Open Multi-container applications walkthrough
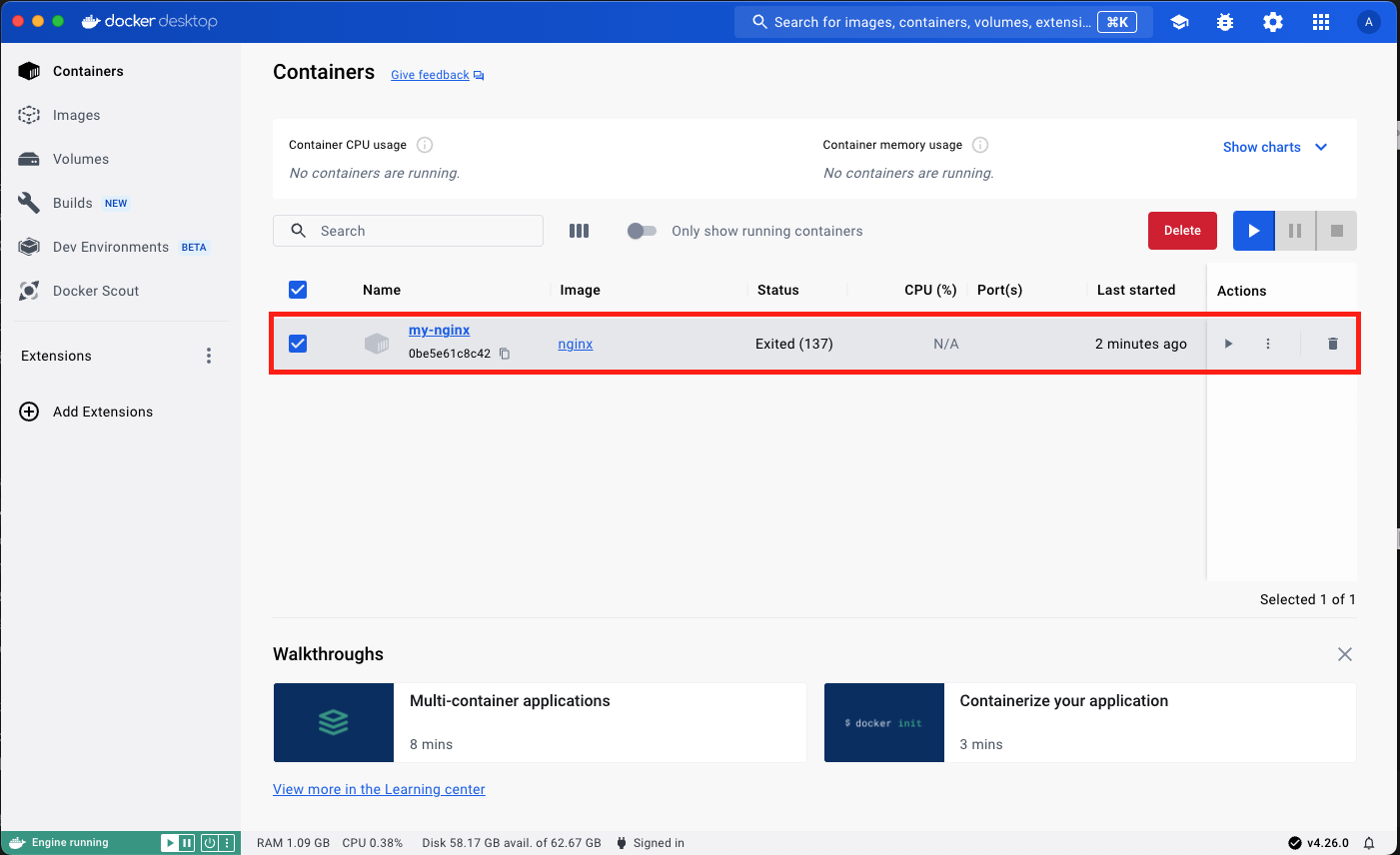This screenshot has height=855, width=1400. pyautogui.click(x=540, y=722)
